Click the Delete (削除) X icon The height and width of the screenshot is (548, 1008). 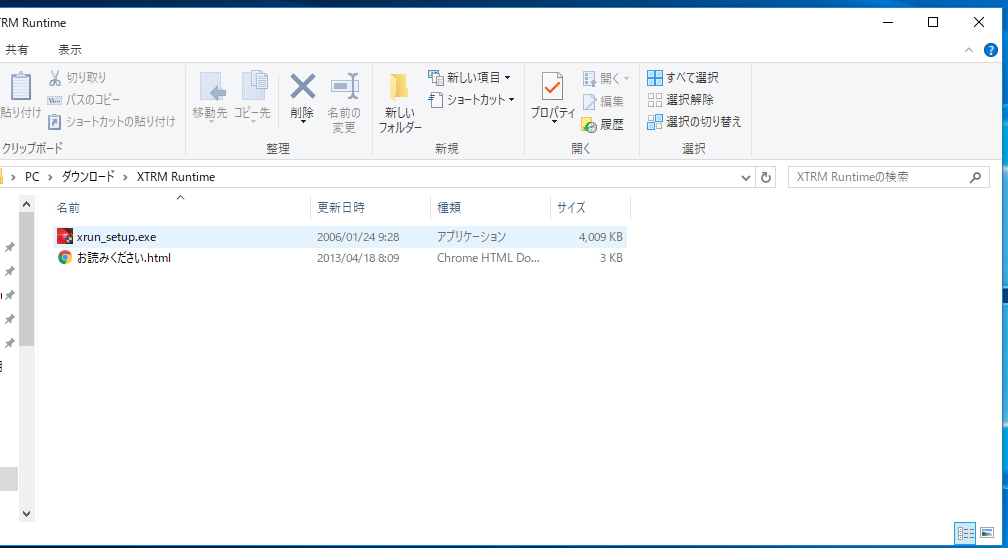pos(302,88)
